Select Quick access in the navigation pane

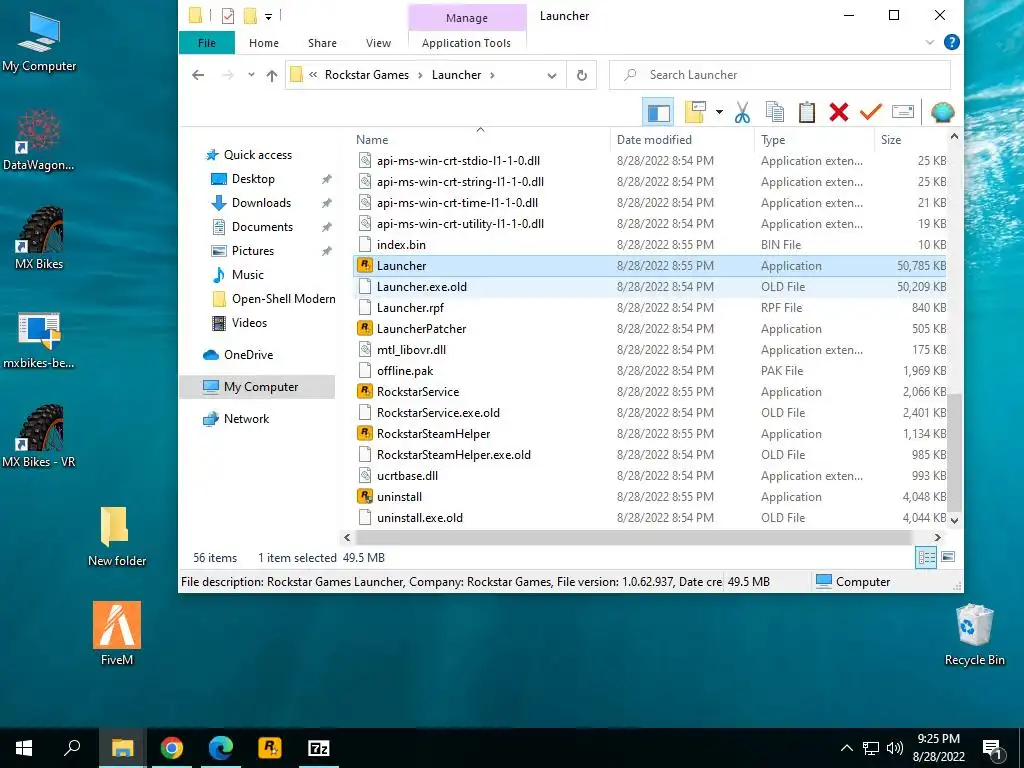tap(257, 155)
